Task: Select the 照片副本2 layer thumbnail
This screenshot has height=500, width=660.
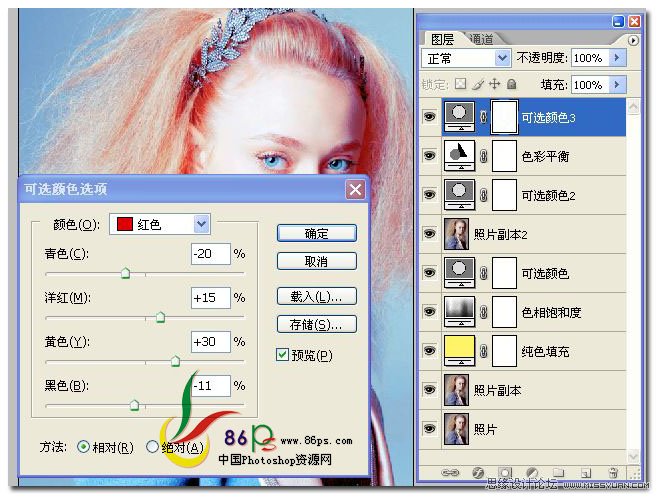Action: tap(456, 234)
